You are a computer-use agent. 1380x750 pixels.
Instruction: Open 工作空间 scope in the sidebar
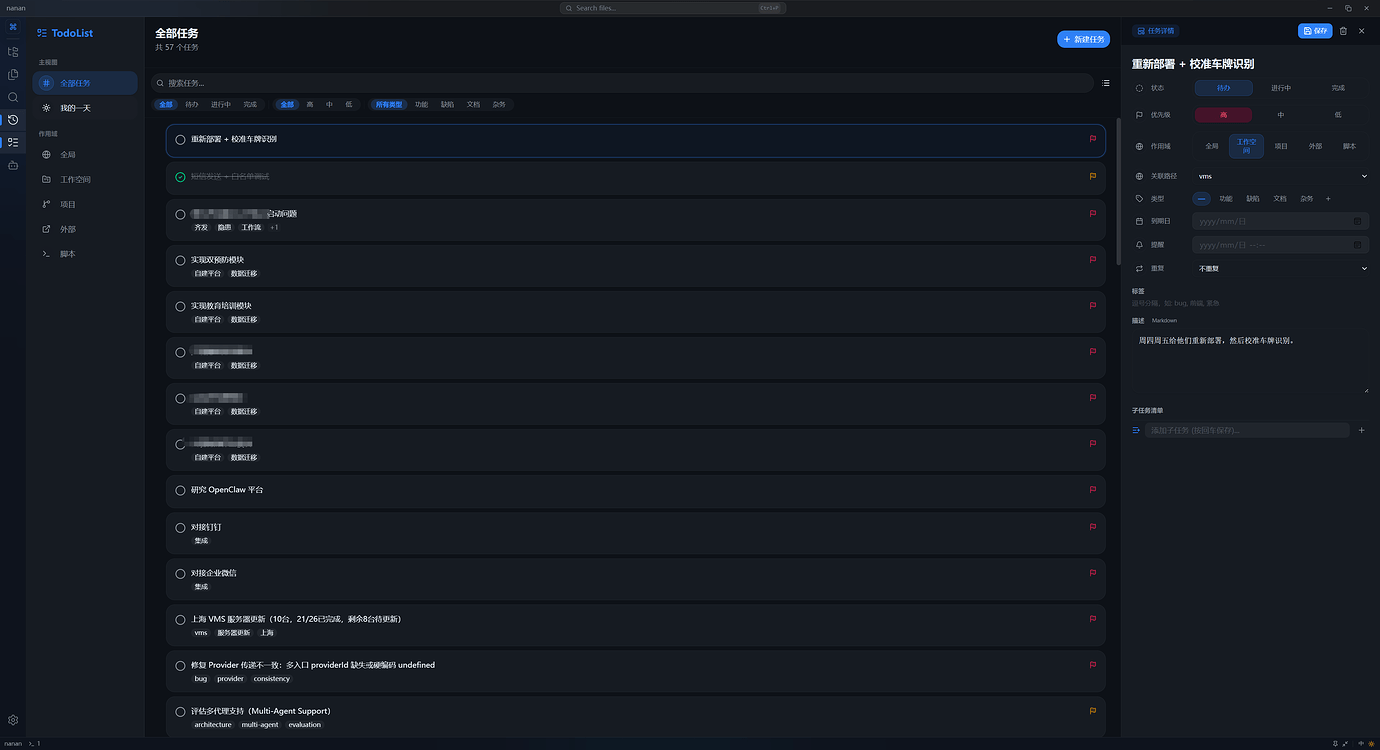click(85, 180)
